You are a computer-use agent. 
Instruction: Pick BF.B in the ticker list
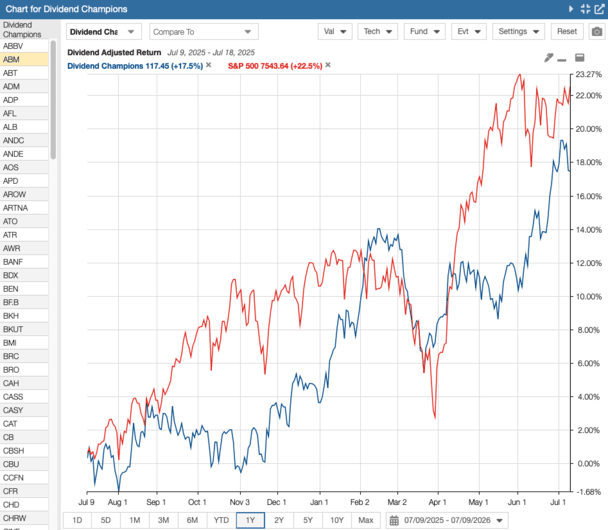[x=24, y=302]
